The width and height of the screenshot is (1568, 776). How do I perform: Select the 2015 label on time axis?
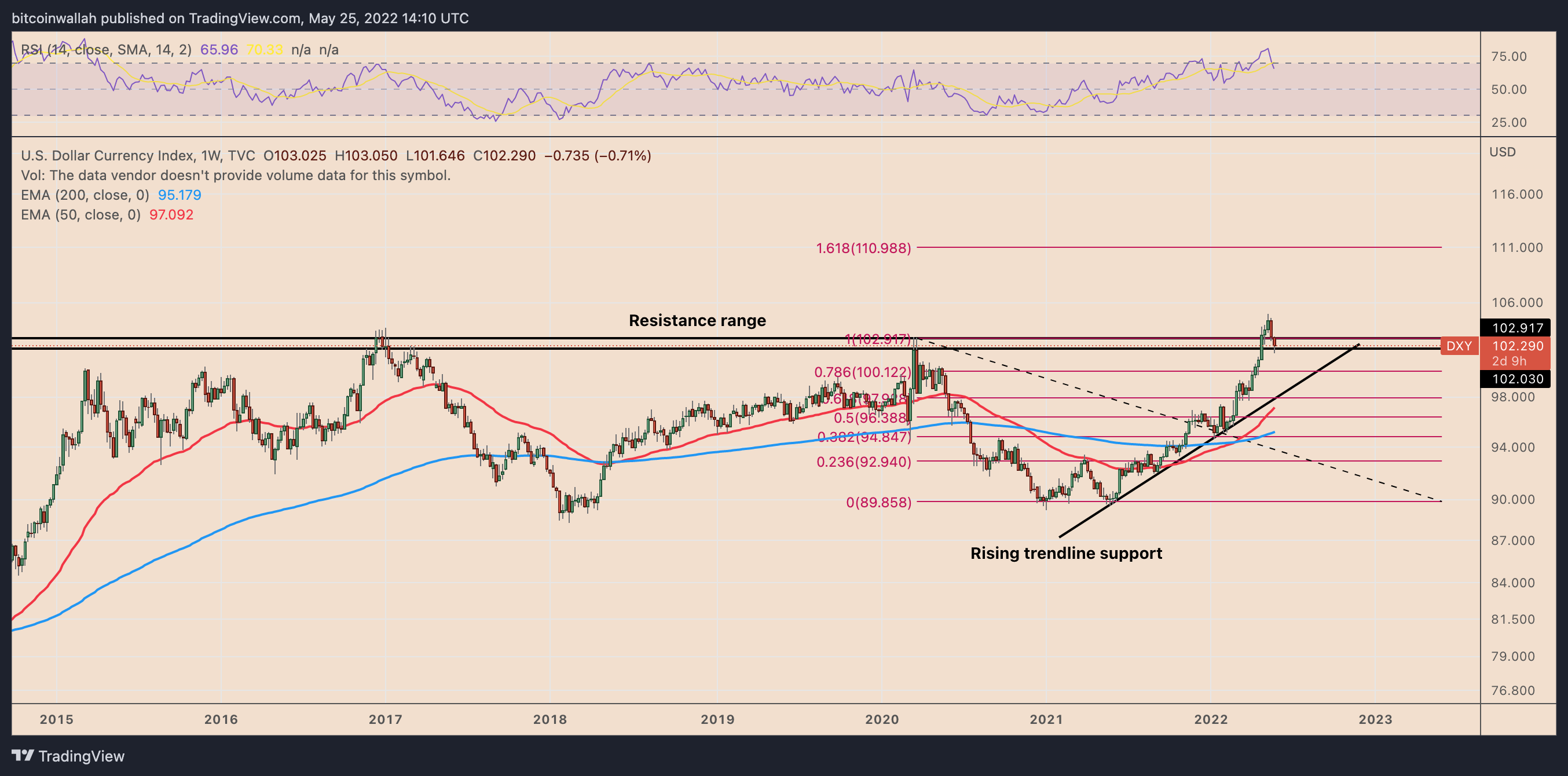click(x=57, y=719)
